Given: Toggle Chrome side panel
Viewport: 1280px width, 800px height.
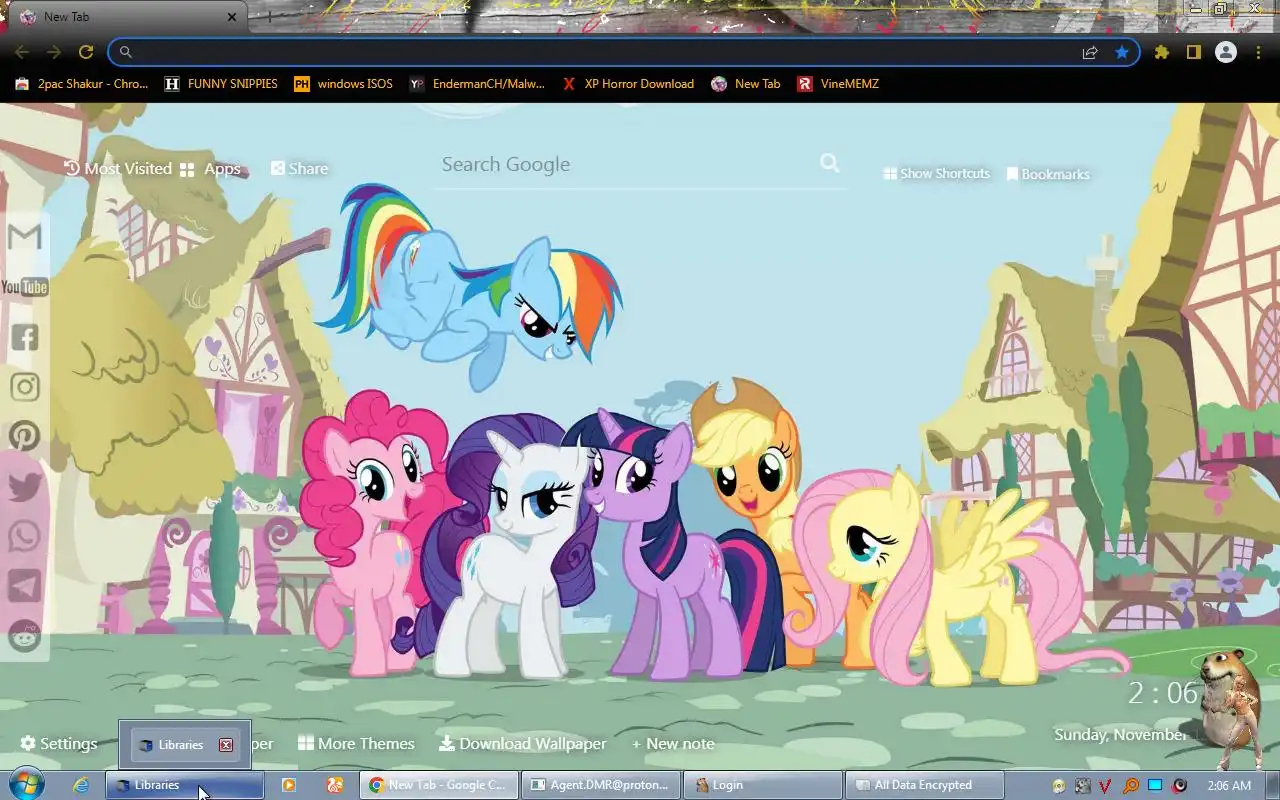Looking at the screenshot, I should pos(1193,52).
